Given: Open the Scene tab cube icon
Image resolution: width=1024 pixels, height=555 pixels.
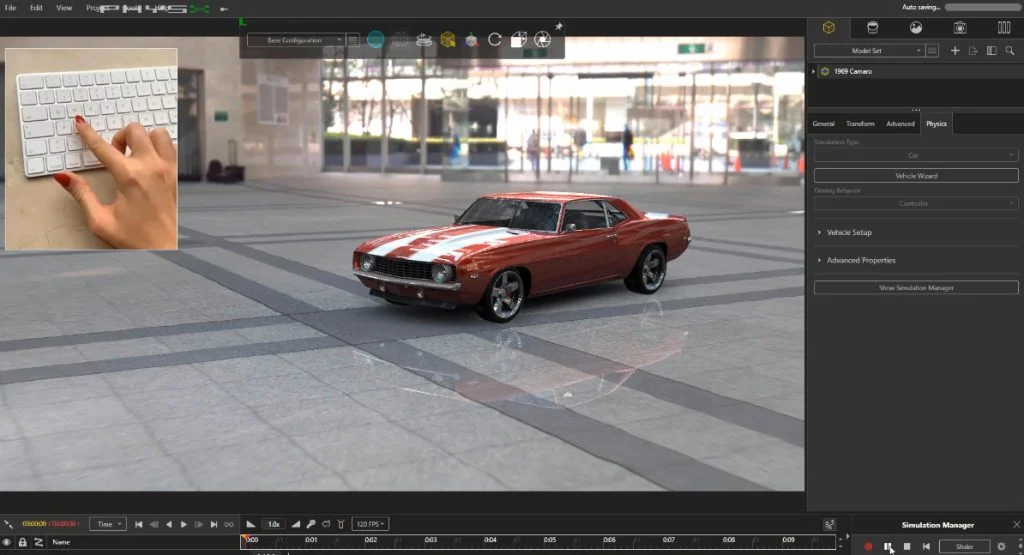Looking at the screenshot, I should click(828, 27).
